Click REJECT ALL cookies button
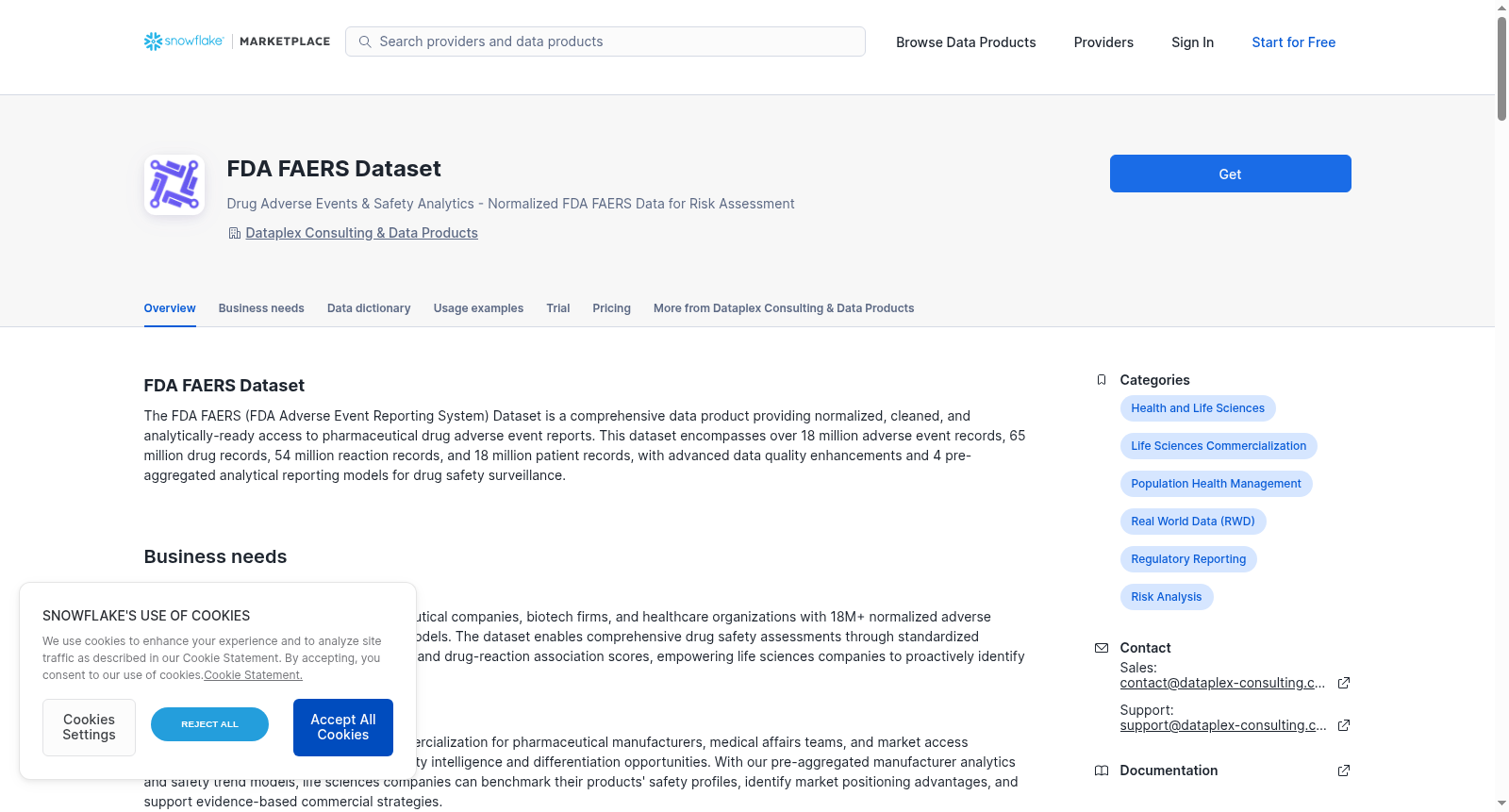This screenshot has width=1509, height=812. [x=209, y=724]
